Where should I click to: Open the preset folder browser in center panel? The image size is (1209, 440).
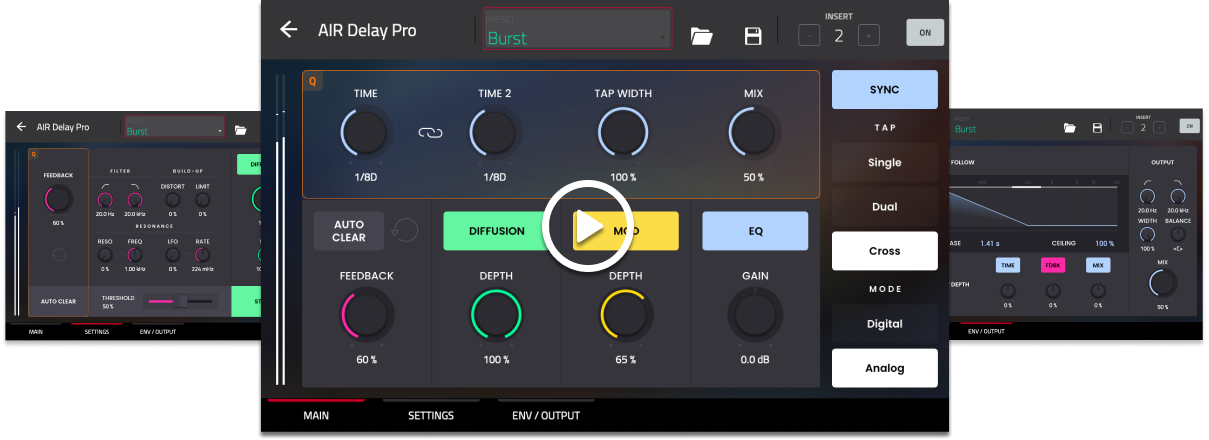click(702, 36)
